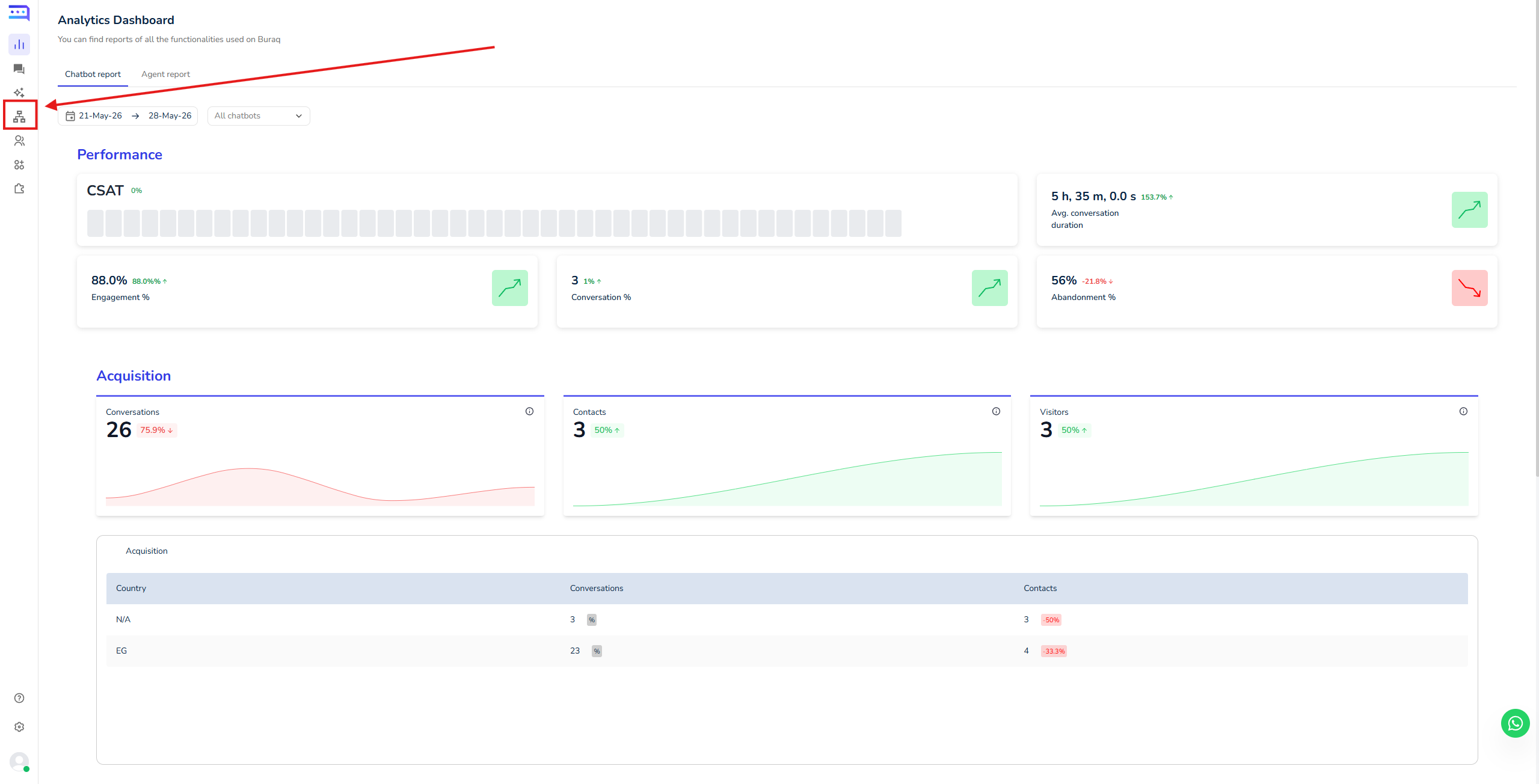
Task: Select the EG country row
Action: (x=787, y=651)
